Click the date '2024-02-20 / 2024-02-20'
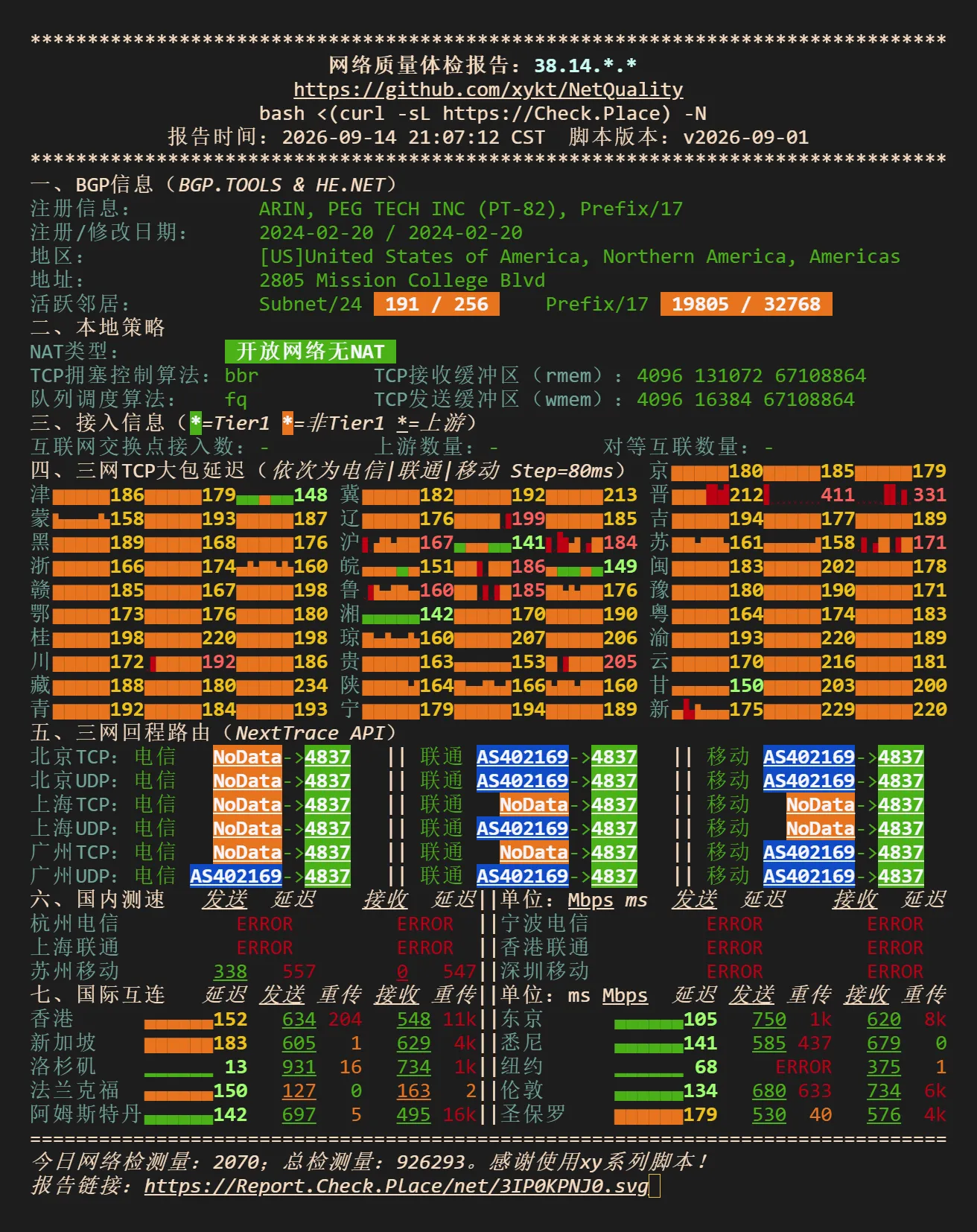This screenshot has height=1232, width=977. click(x=391, y=232)
